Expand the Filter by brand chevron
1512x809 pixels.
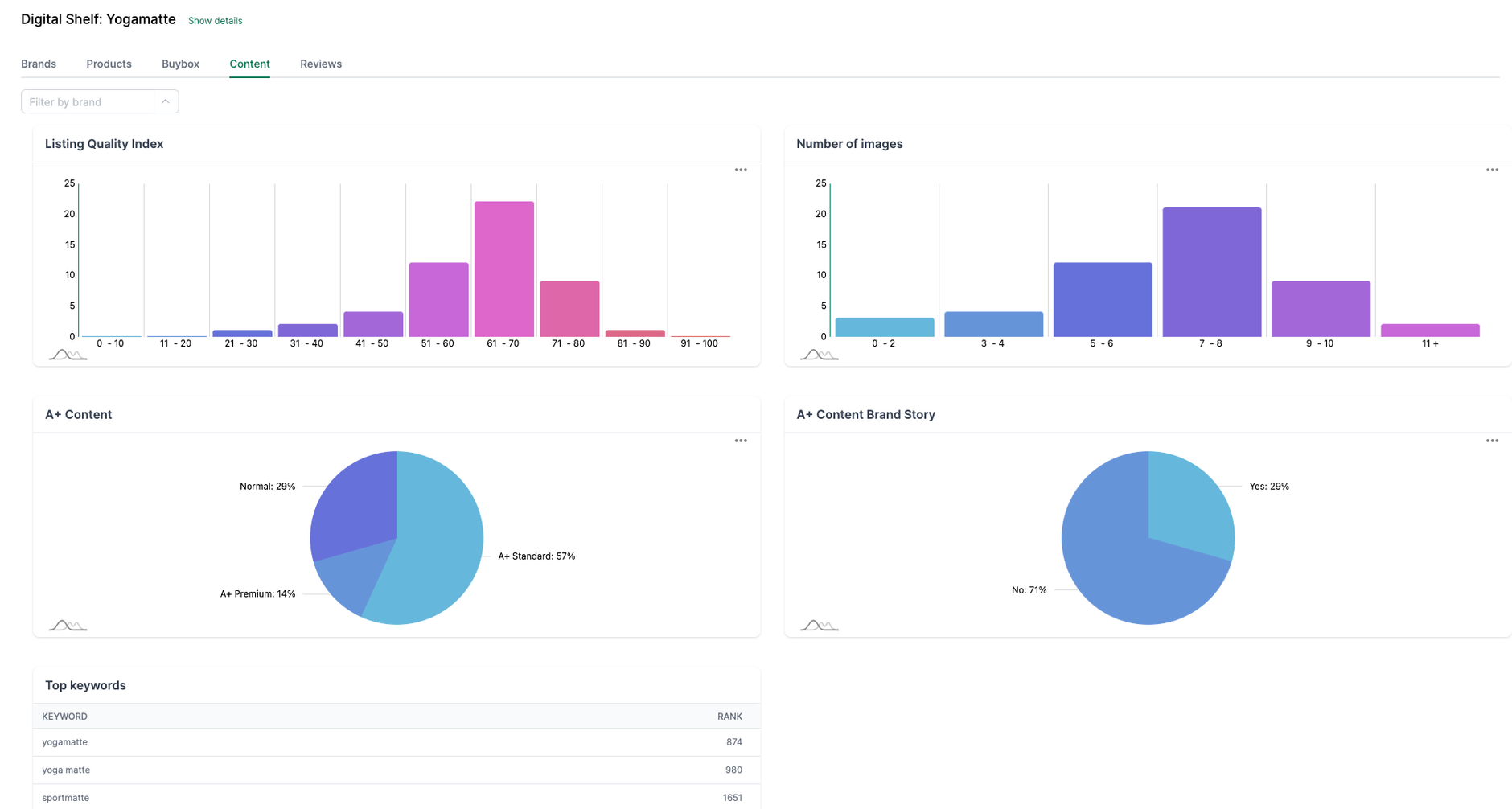pos(165,101)
